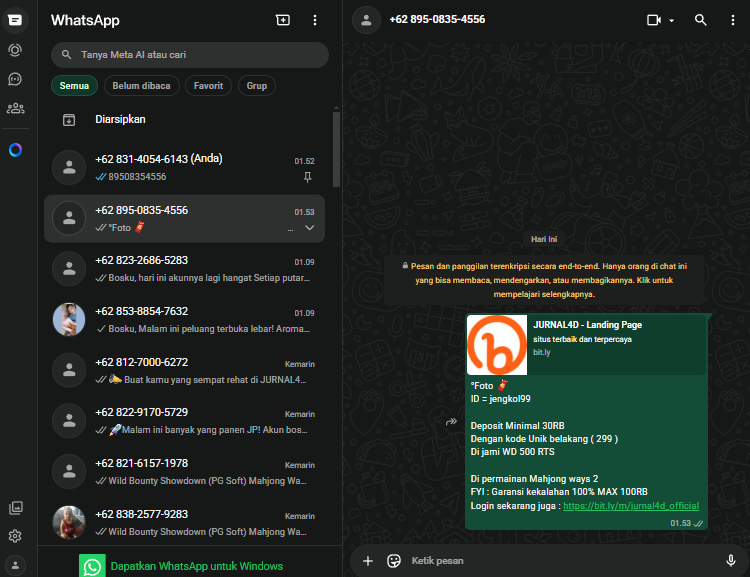Start a video call with the camera icon
The width and height of the screenshot is (750, 577).
click(x=654, y=20)
